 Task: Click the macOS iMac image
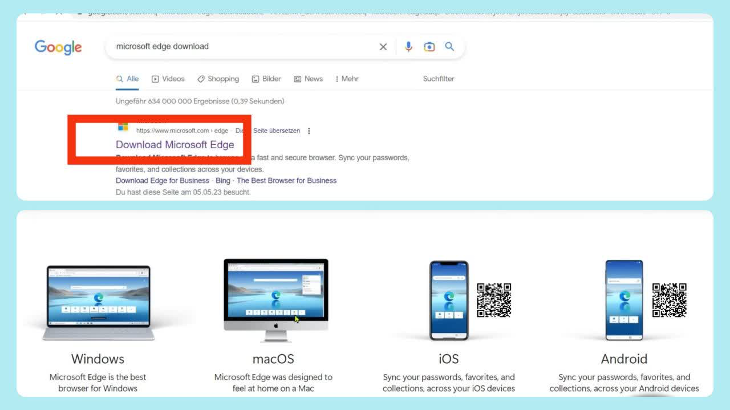pos(276,301)
